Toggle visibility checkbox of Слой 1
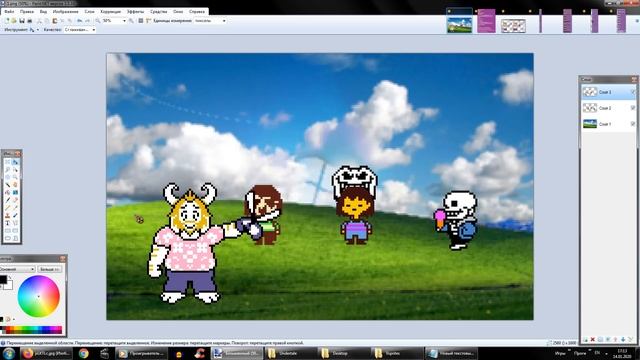Viewport: 640px width, 360px height. tap(633, 124)
